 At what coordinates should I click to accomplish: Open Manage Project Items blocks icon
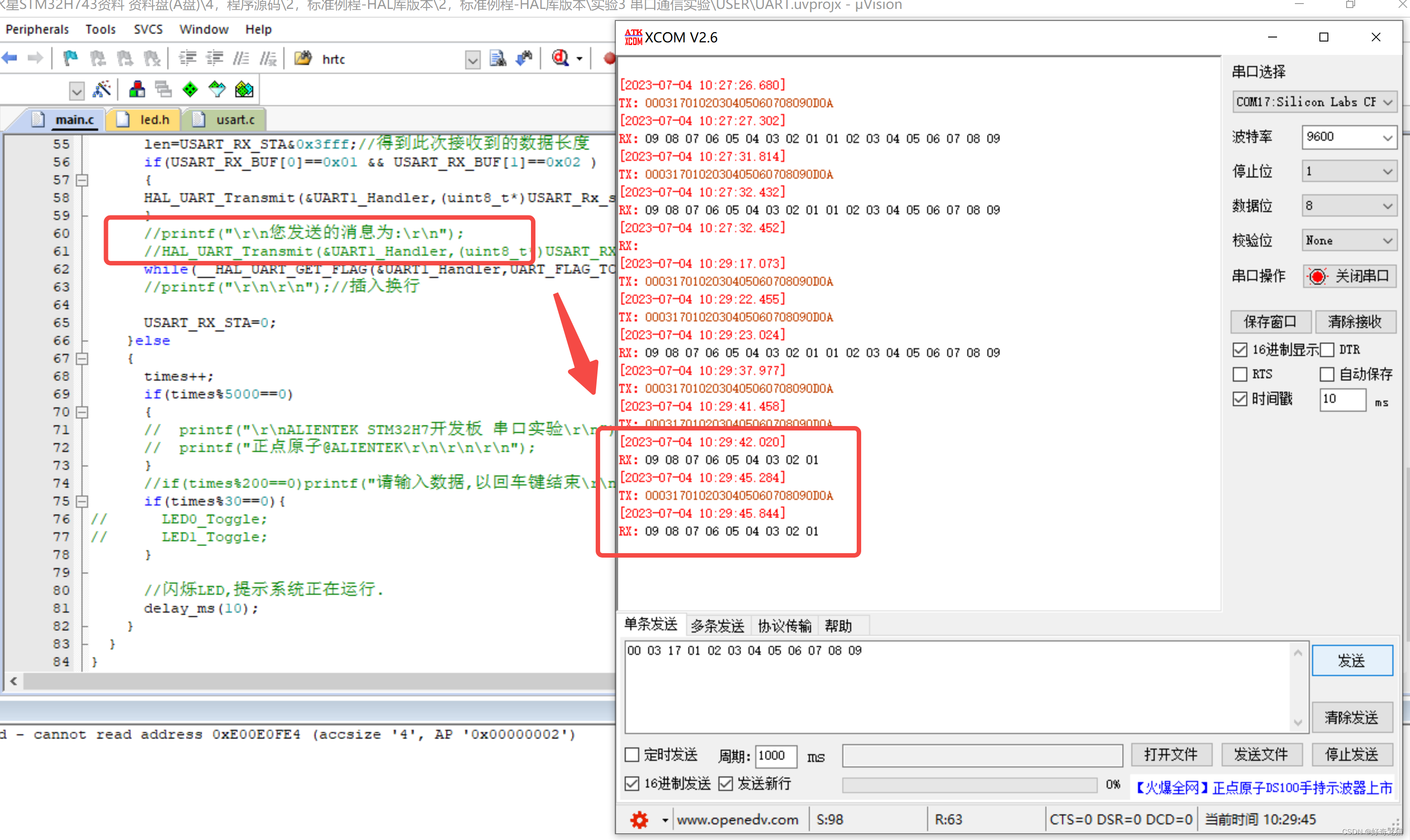[x=137, y=89]
